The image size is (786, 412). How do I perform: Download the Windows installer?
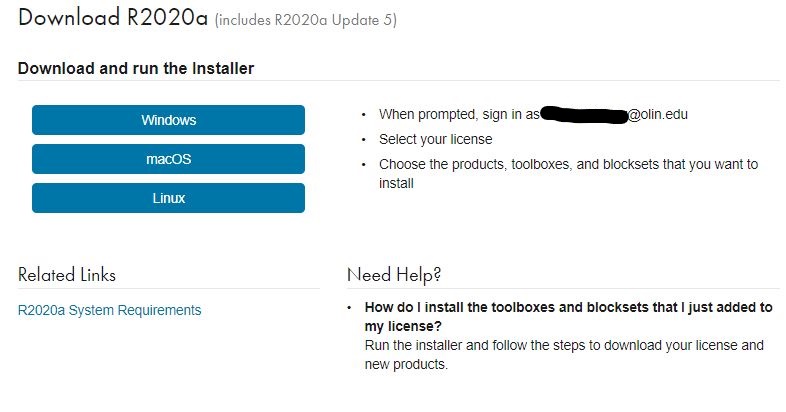[168, 120]
